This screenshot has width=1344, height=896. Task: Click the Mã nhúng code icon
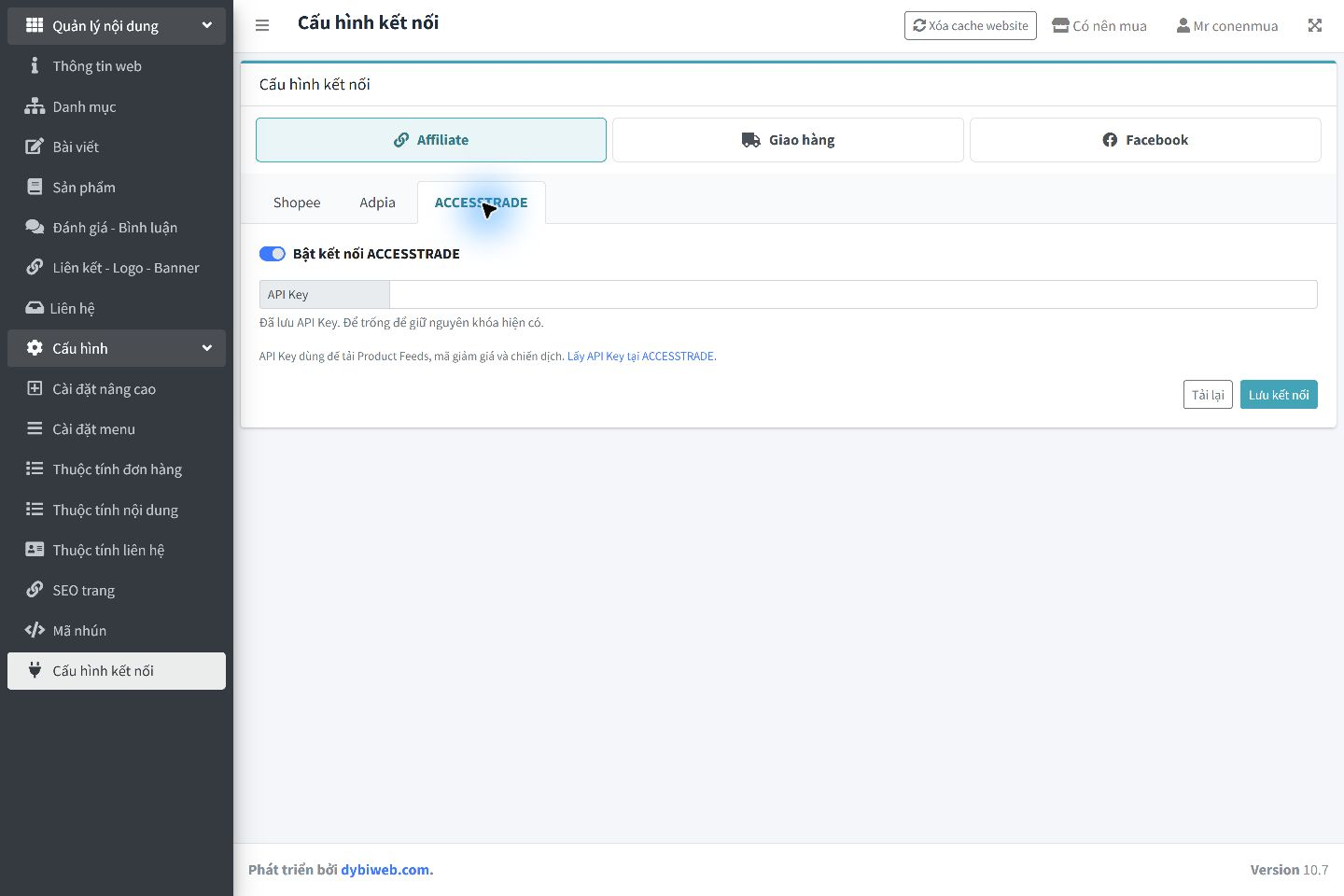click(35, 630)
